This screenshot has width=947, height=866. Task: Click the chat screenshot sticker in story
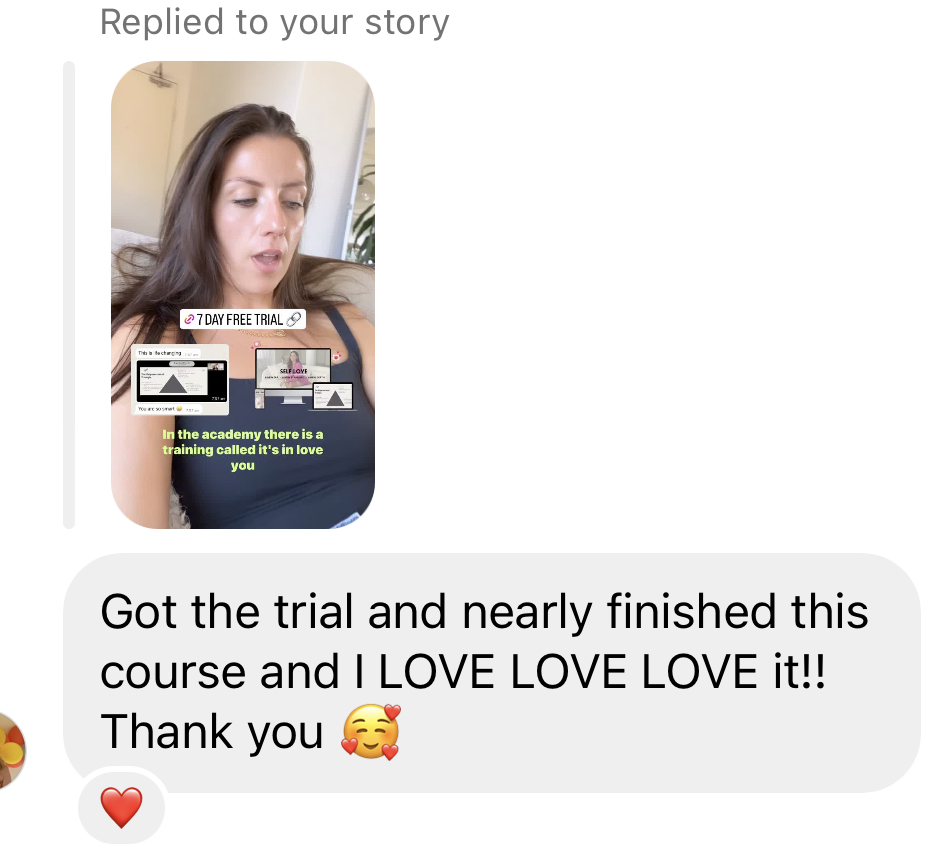180,380
